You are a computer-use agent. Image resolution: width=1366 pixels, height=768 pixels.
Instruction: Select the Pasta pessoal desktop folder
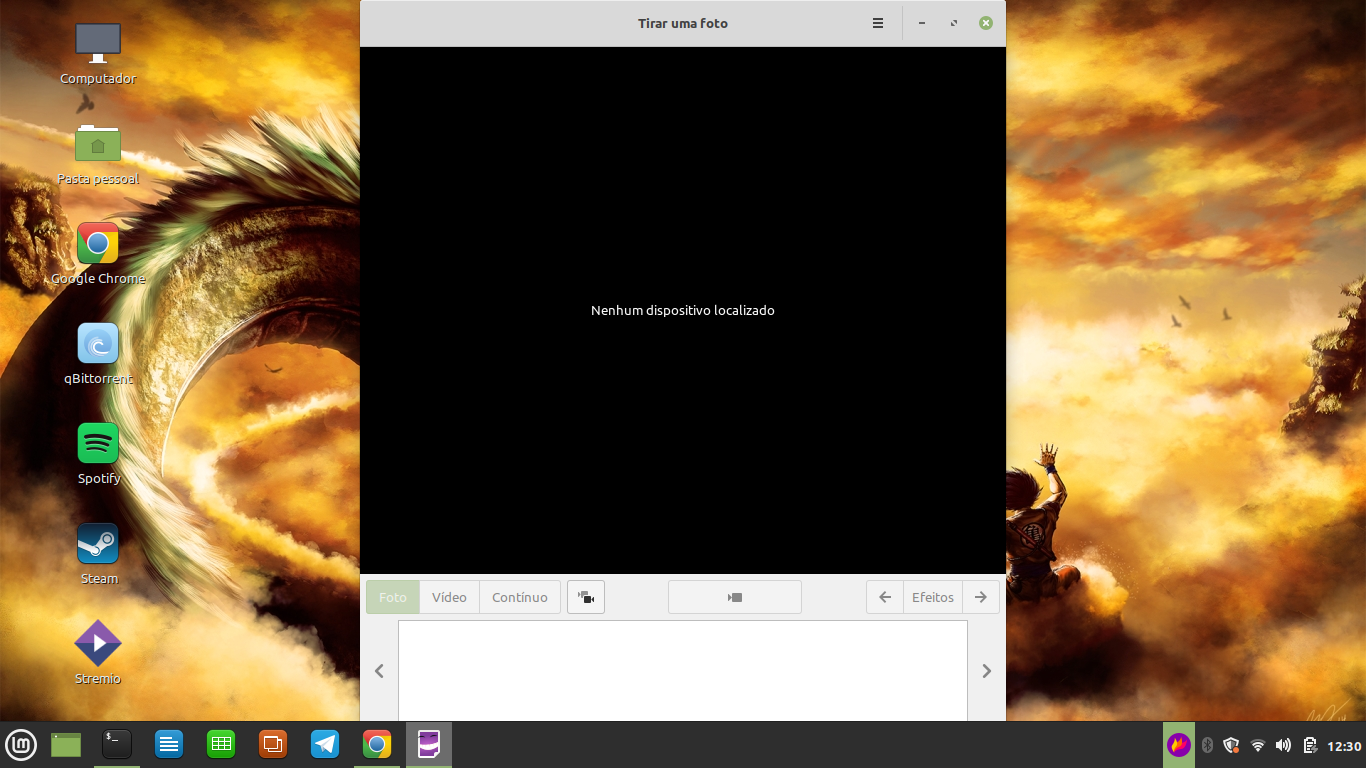coord(98,155)
